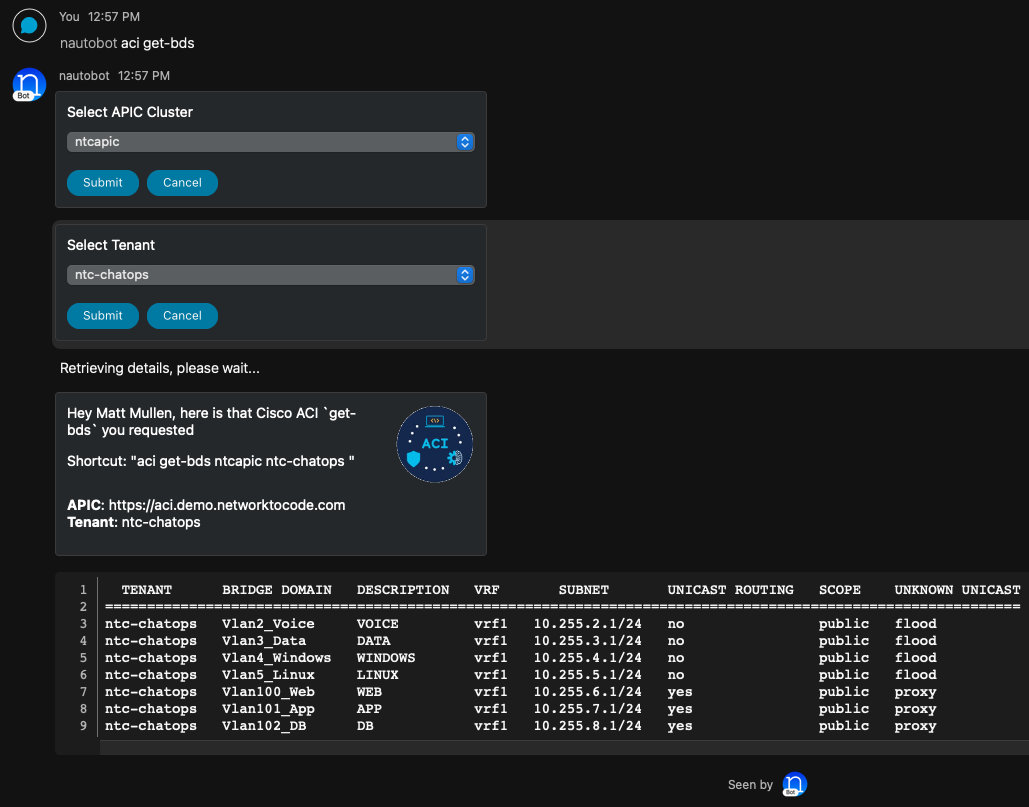Click the arrow stepper on ntc-chatops dropdown
The image size is (1029, 807).
click(x=465, y=275)
